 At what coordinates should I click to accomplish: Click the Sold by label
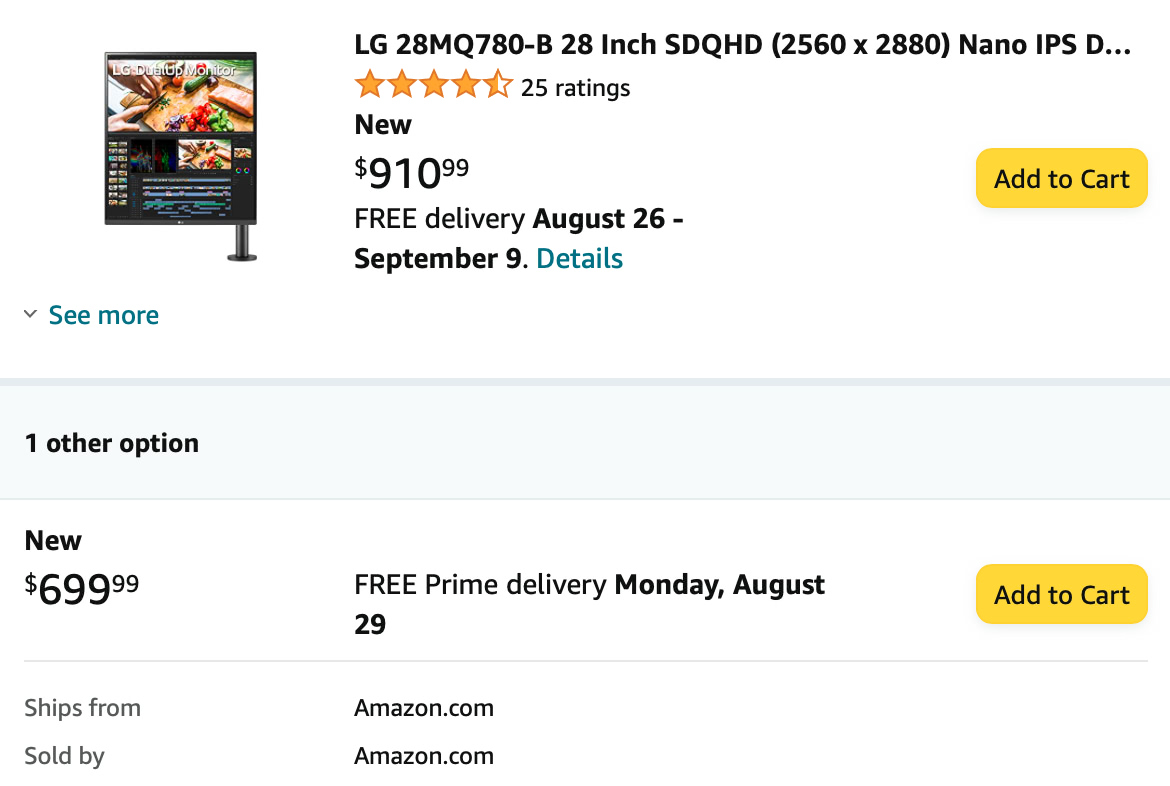tap(64, 755)
